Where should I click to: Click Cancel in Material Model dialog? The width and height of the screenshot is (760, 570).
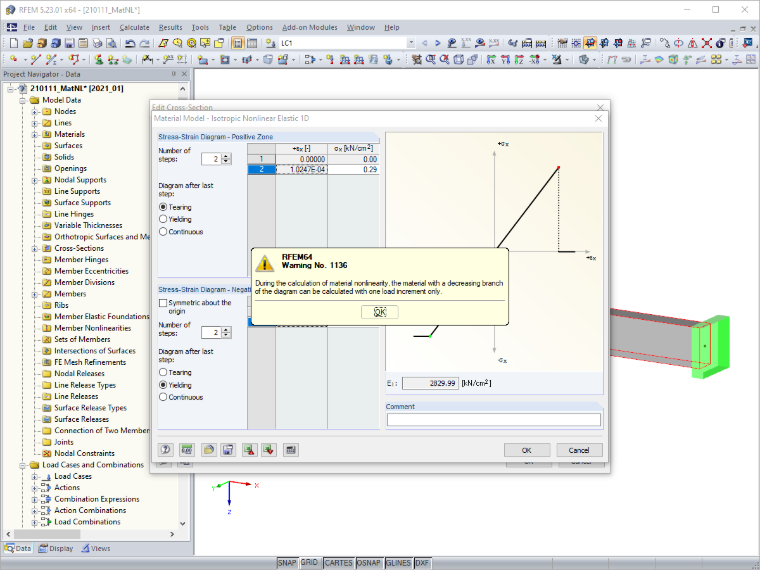[579, 450]
